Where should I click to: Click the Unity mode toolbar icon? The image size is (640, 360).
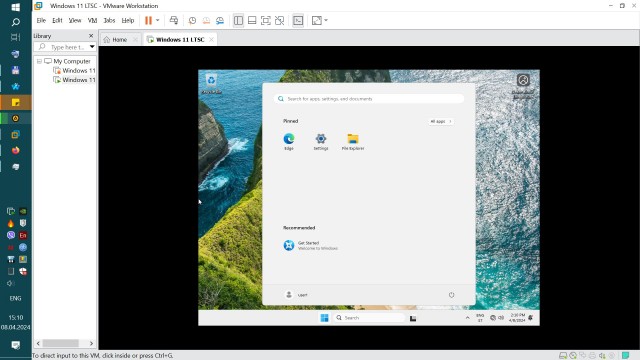click(x=280, y=20)
